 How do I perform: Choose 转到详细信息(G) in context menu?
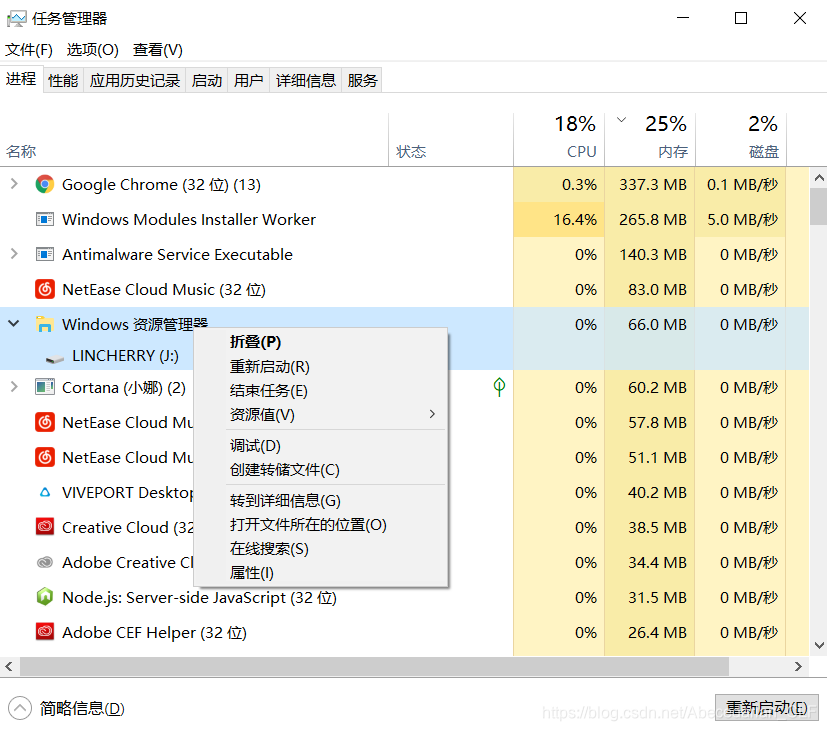point(322,501)
